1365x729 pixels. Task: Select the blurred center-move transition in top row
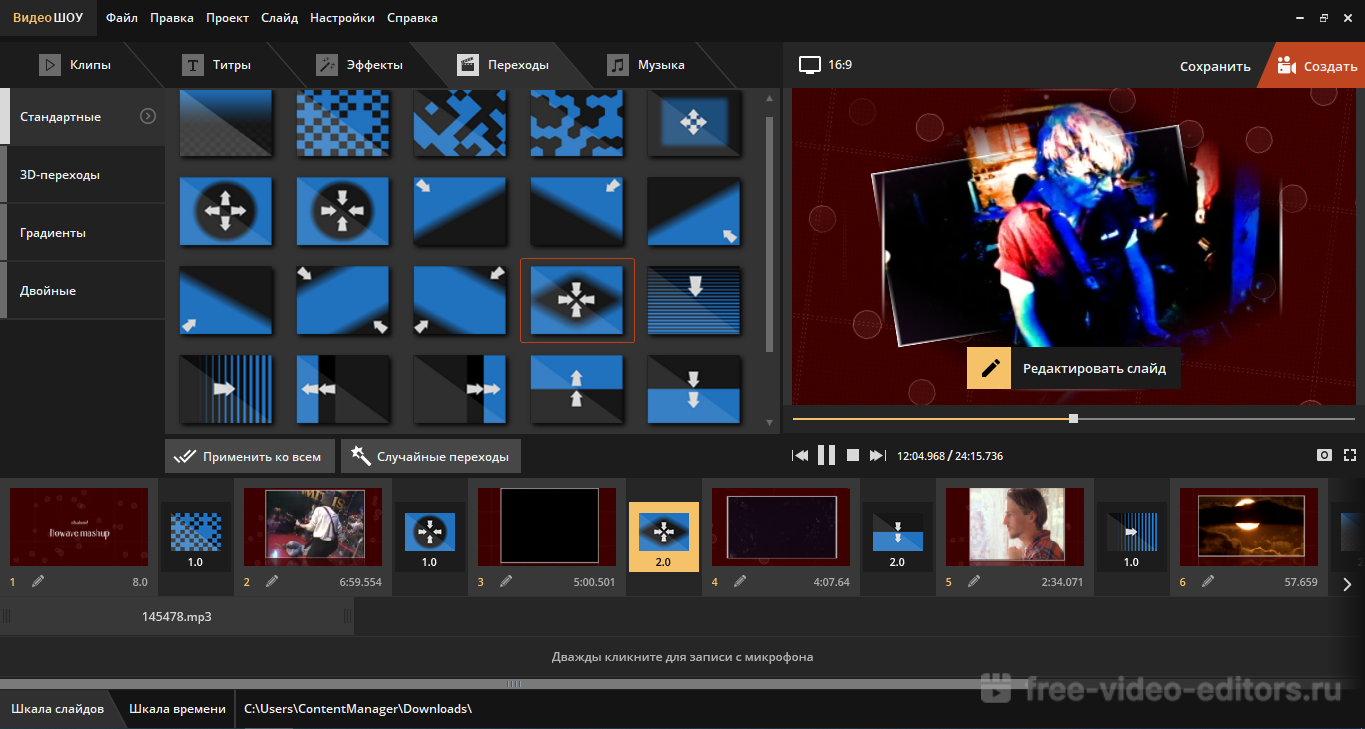694,122
